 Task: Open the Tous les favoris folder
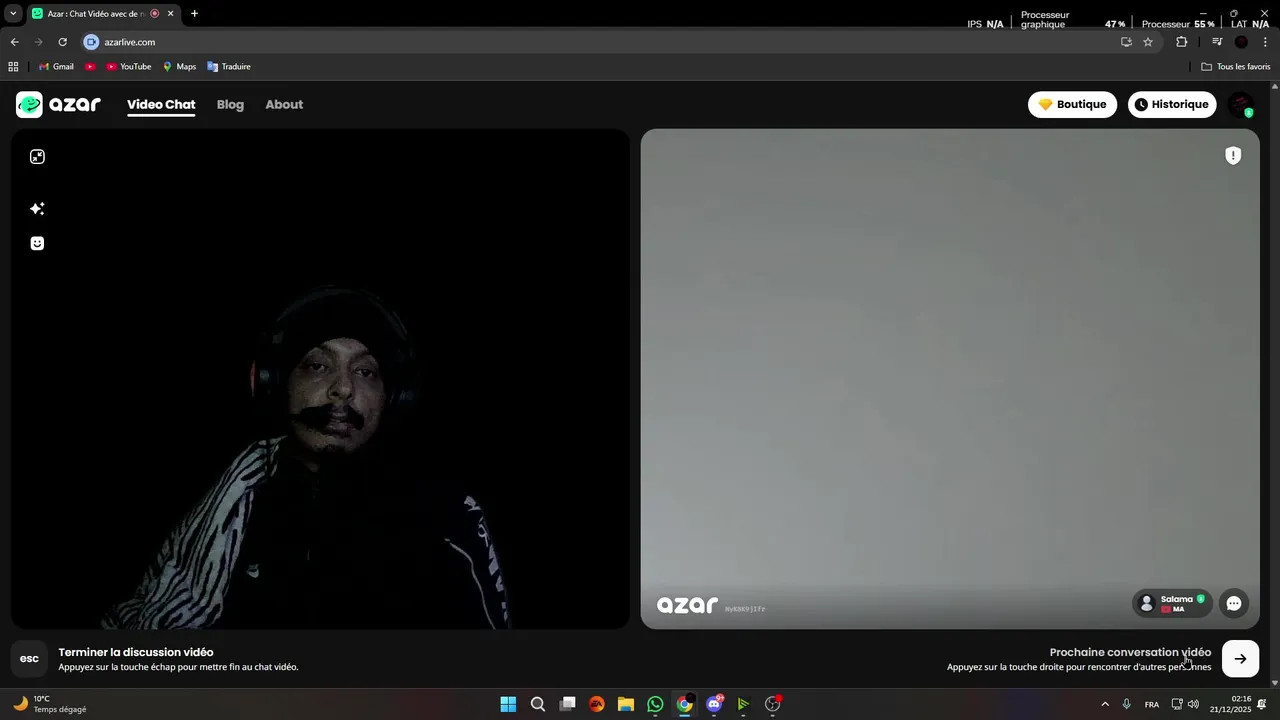click(x=1236, y=67)
